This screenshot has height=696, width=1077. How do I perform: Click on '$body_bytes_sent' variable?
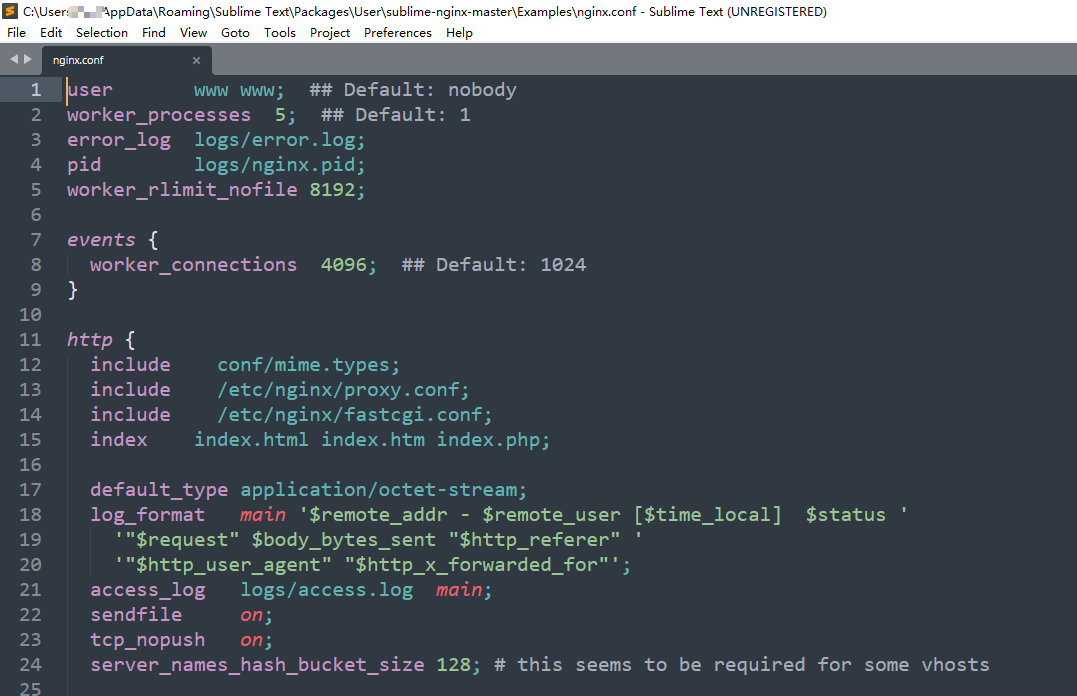pyautogui.click(x=343, y=539)
